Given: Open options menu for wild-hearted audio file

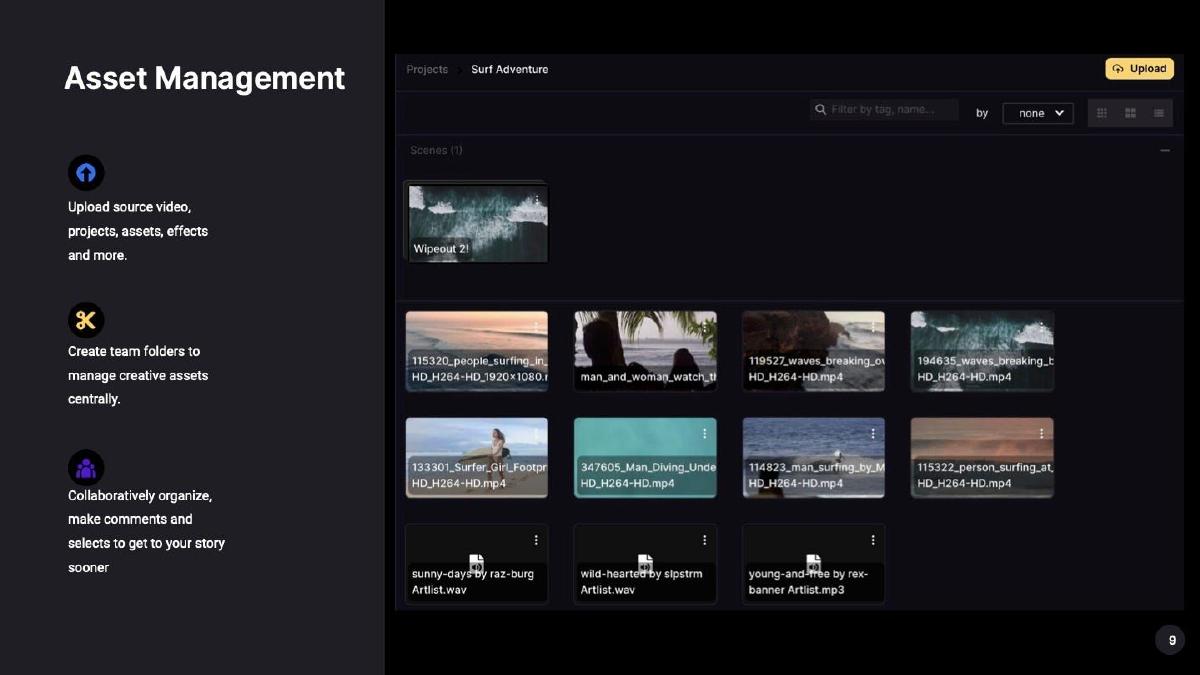Looking at the screenshot, I should [x=705, y=540].
